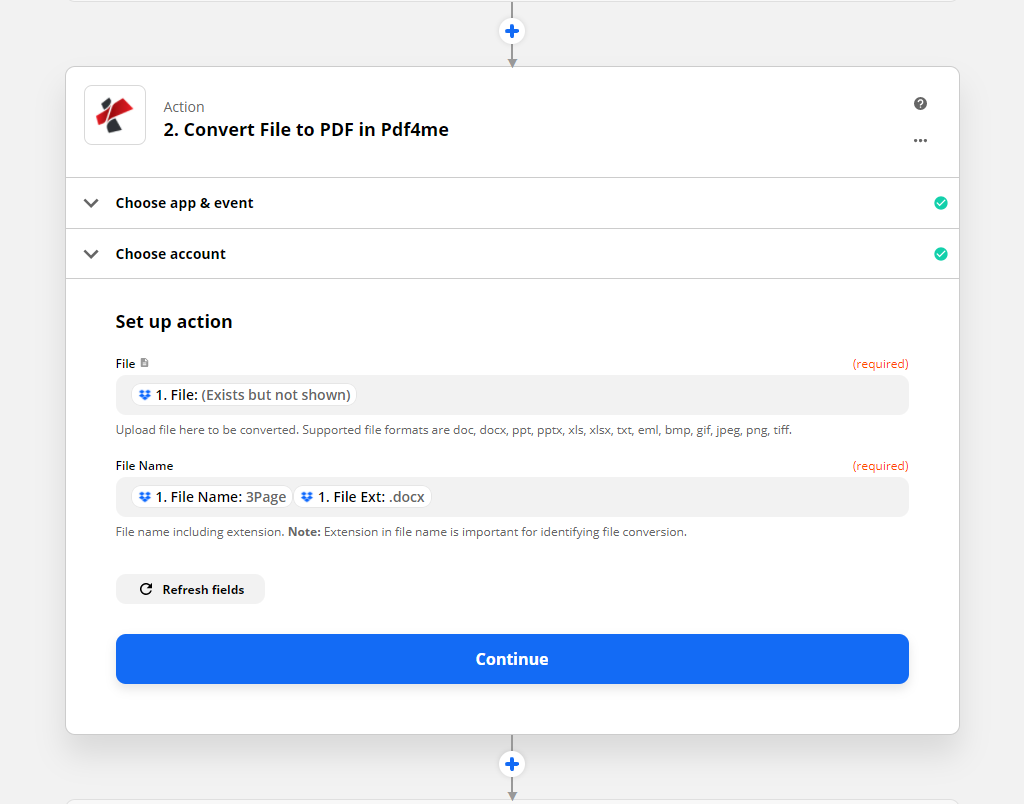Click the Zapier icon inside the File pill
The image size is (1024, 804).
pyautogui.click(x=145, y=394)
